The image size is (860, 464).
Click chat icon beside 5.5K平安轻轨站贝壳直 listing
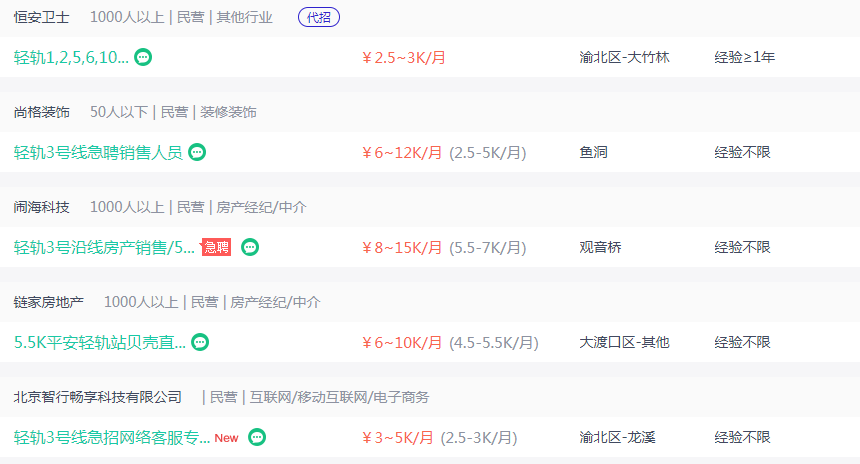(200, 342)
